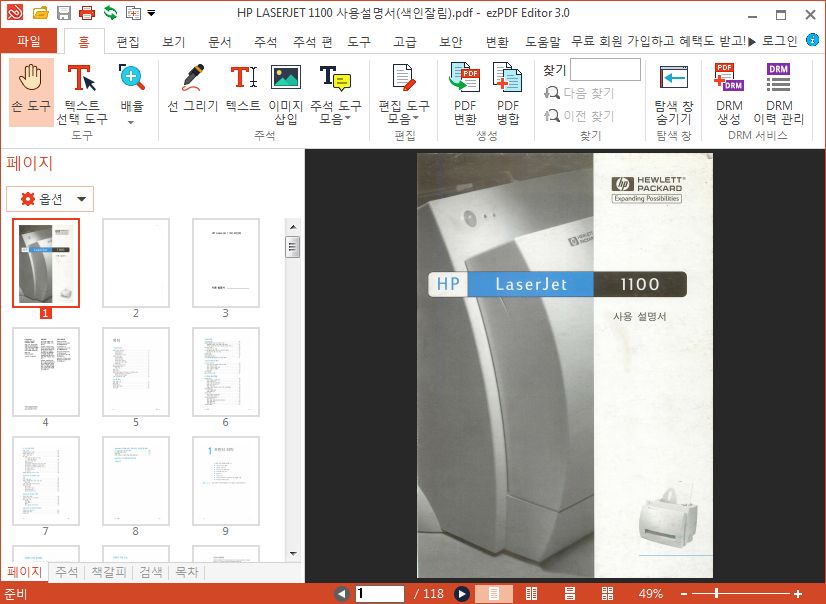The width and height of the screenshot is (826, 604).
Task: Click the zoom slider handle
Action: tap(716, 594)
